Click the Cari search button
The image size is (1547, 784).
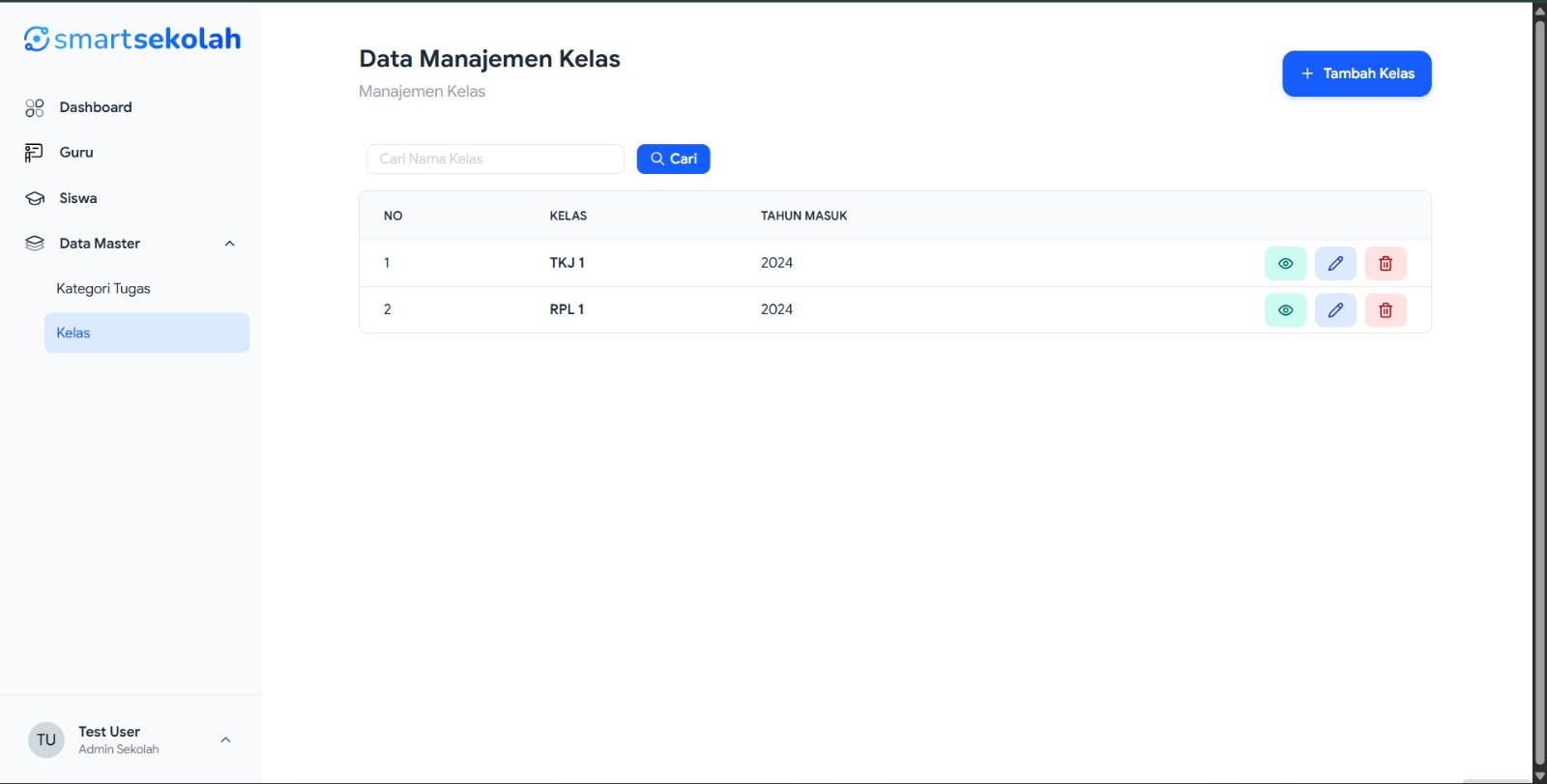pos(673,160)
